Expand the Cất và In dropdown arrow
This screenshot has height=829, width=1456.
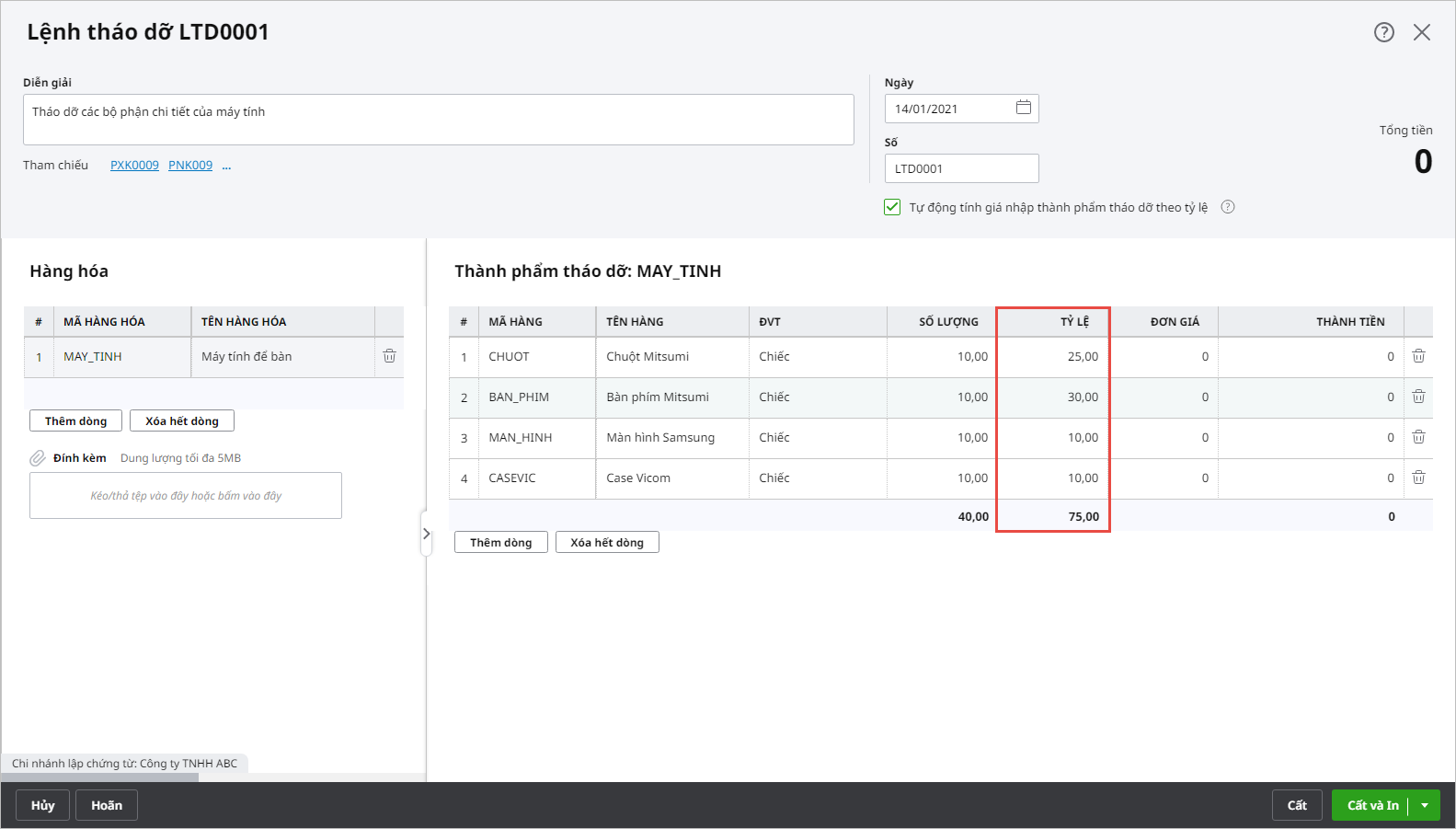(1425, 805)
